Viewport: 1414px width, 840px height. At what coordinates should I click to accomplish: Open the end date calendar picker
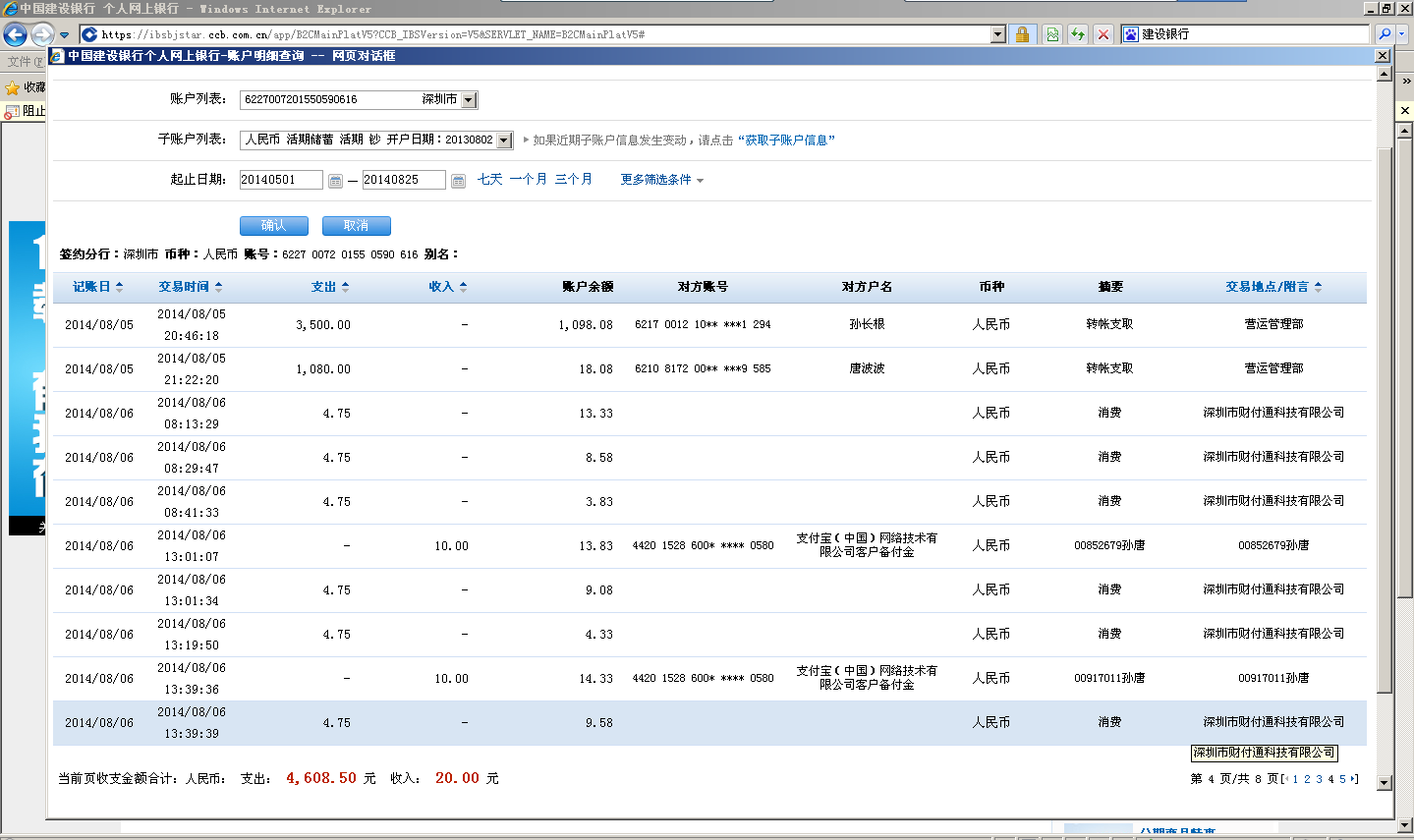(458, 181)
